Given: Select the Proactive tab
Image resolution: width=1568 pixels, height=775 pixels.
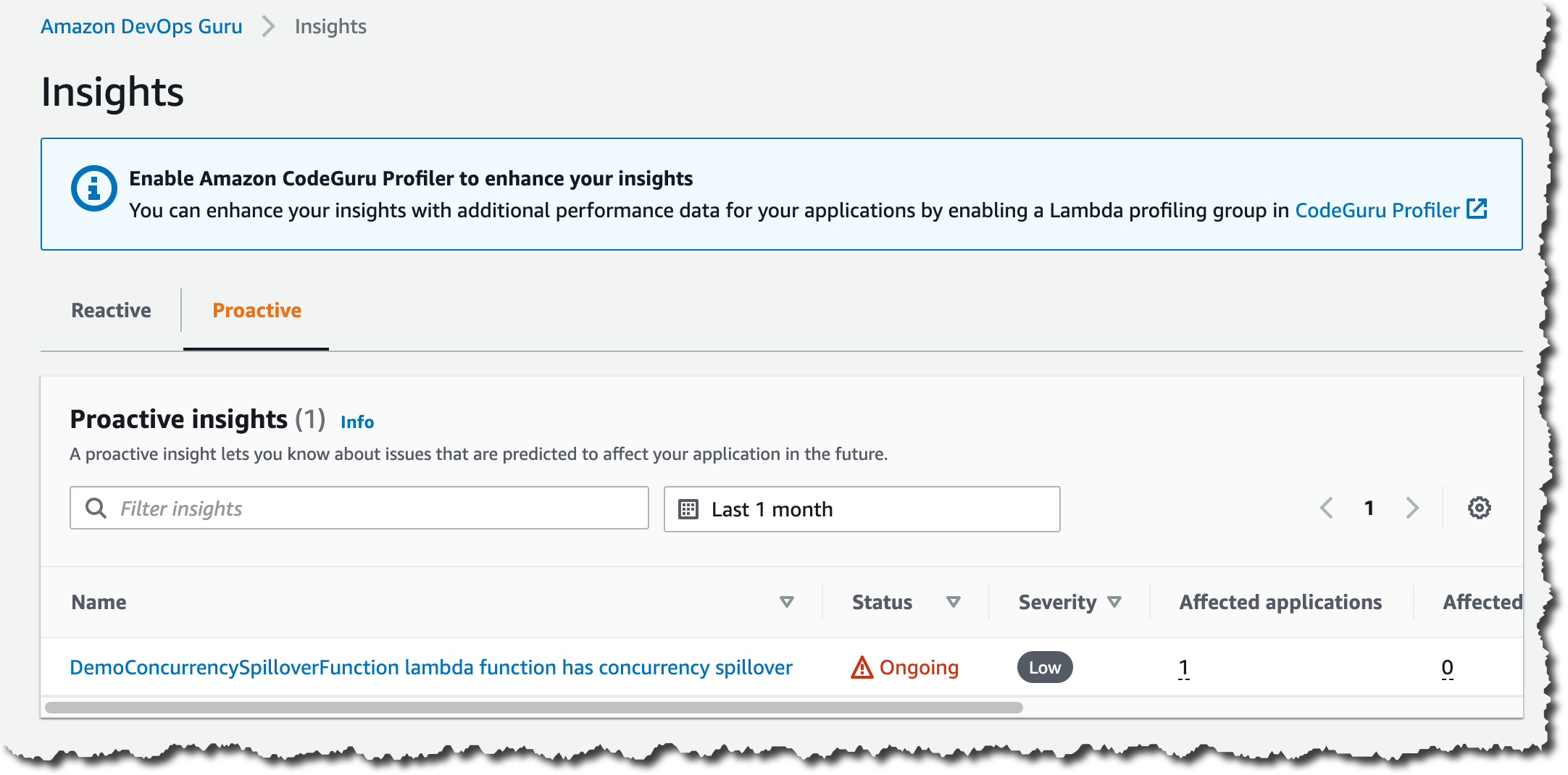Looking at the screenshot, I should [x=257, y=310].
